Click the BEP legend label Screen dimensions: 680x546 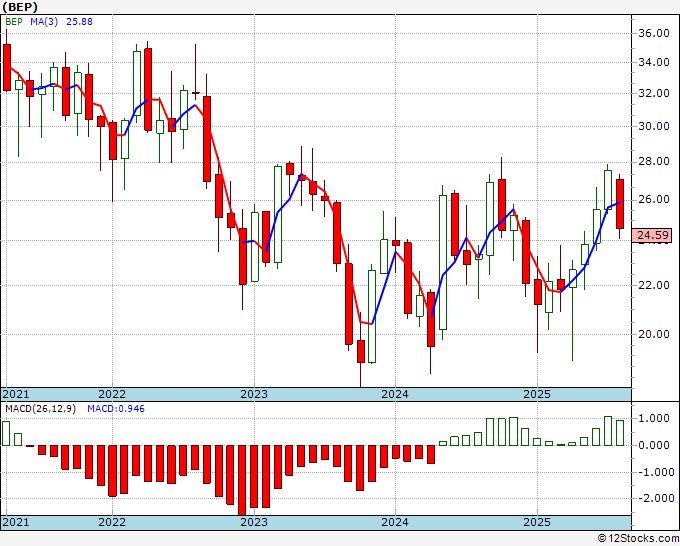tap(14, 22)
